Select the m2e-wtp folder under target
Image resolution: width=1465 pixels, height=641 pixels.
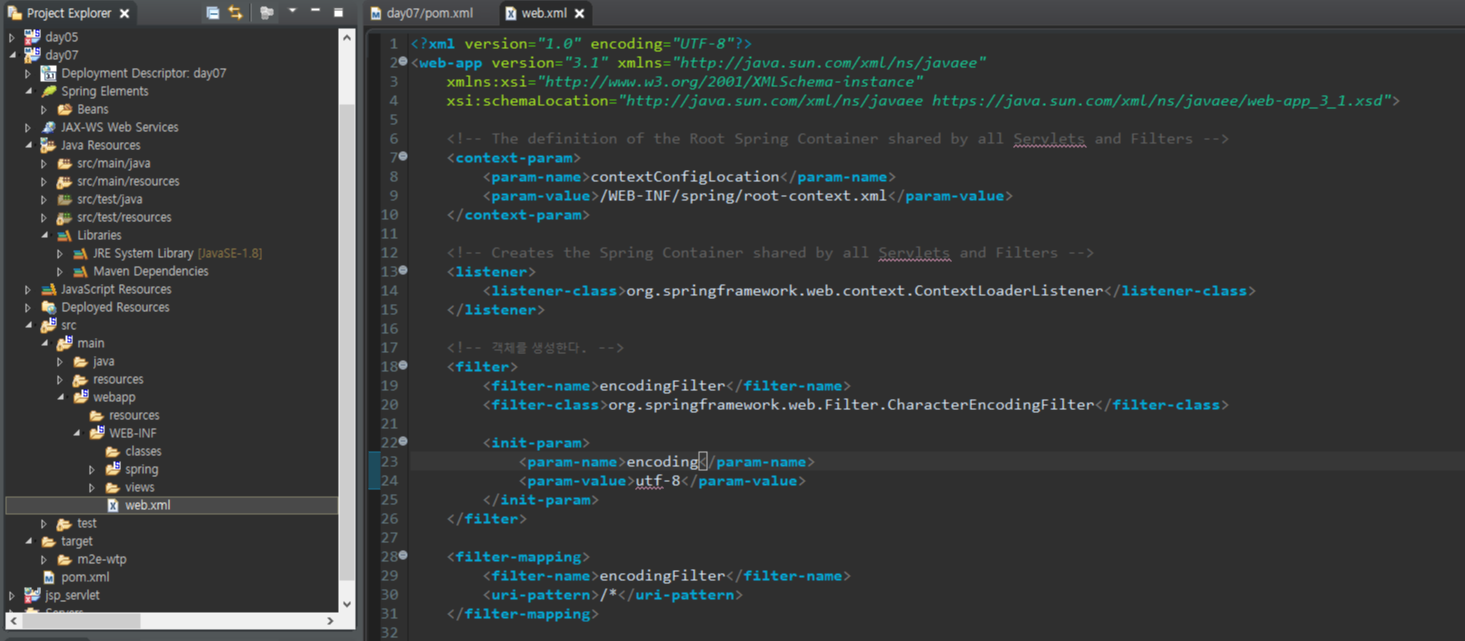[101, 559]
